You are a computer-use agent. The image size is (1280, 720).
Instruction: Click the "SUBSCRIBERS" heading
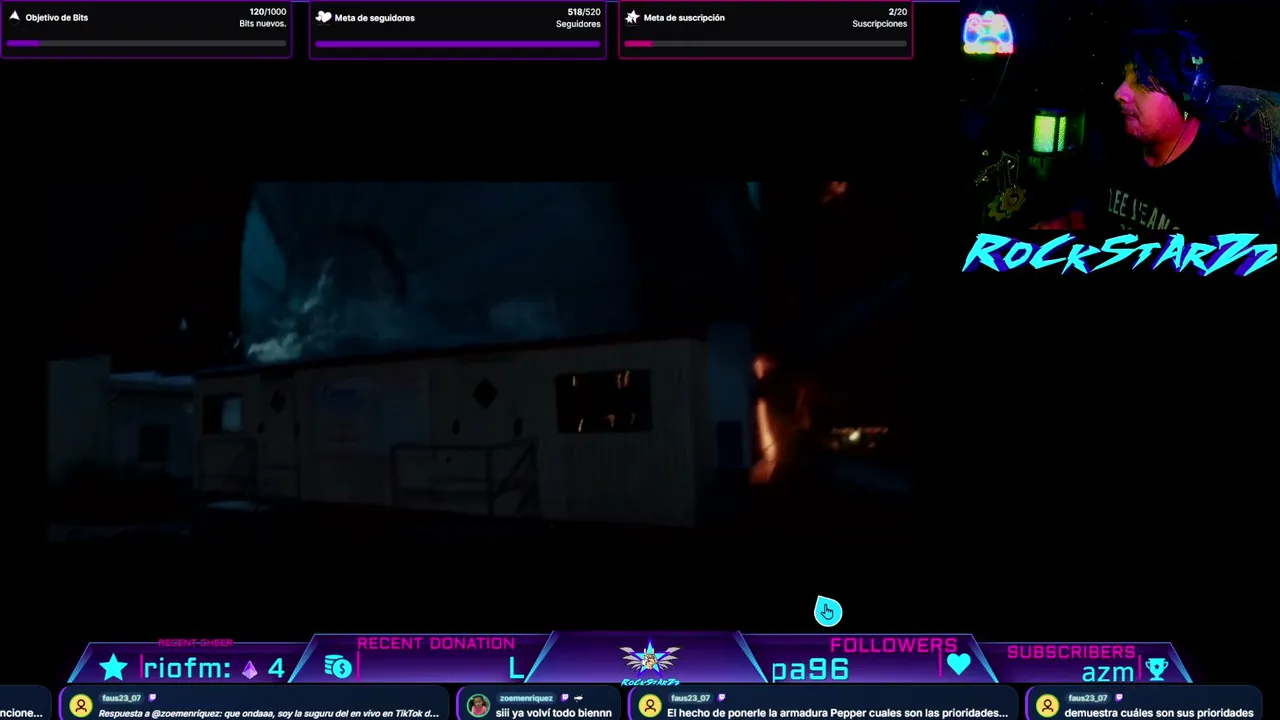click(1071, 652)
